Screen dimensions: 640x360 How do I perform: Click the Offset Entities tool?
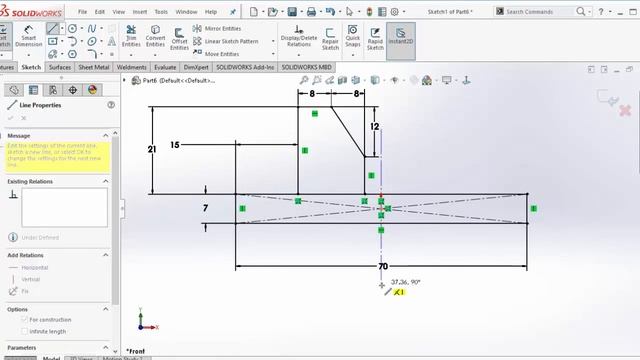pyautogui.click(x=179, y=39)
